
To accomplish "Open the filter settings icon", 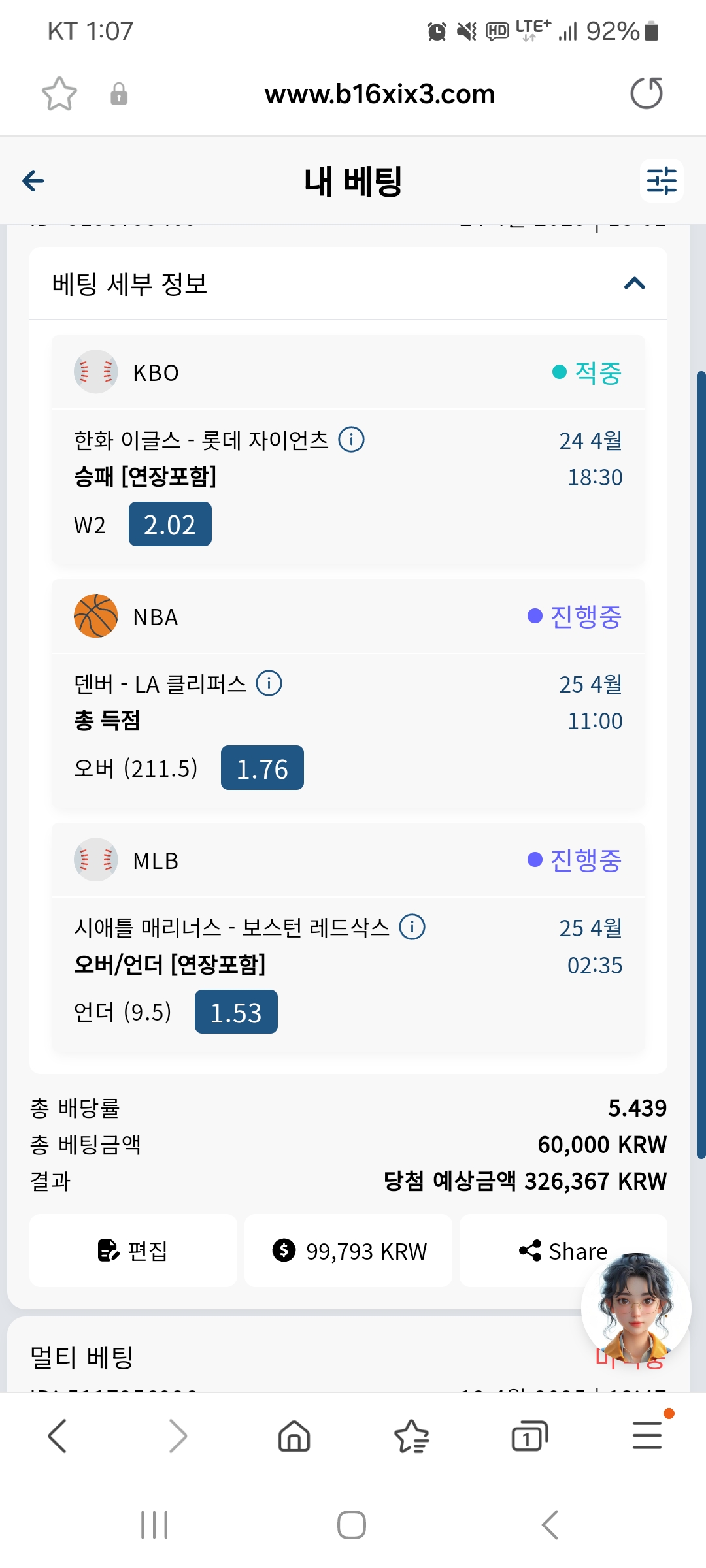I will tap(662, 181).
